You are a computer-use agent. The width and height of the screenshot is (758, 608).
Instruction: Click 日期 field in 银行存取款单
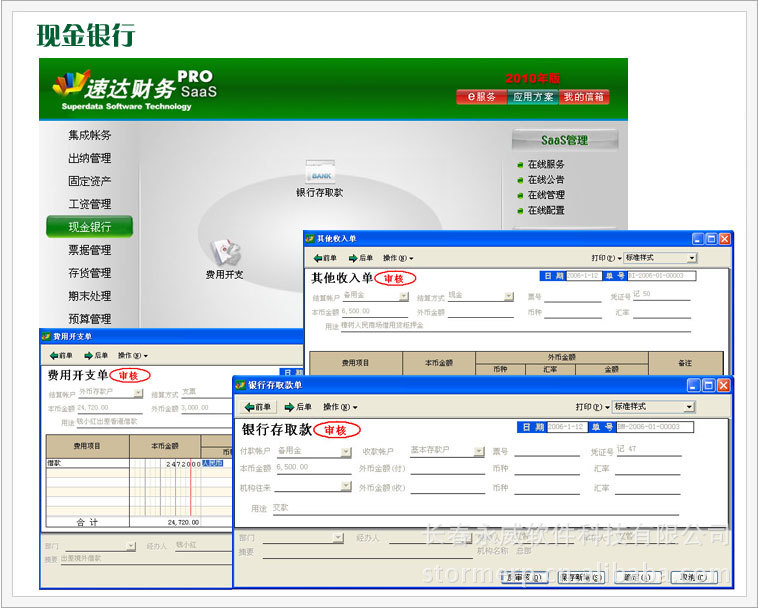567,427
